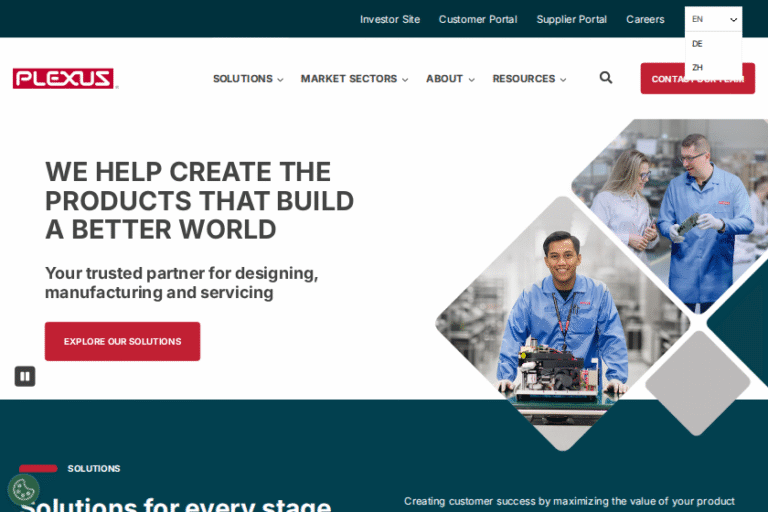Open the cookie preferences icon
Viewport: 768px width, 512px height.
click(24, 489)
